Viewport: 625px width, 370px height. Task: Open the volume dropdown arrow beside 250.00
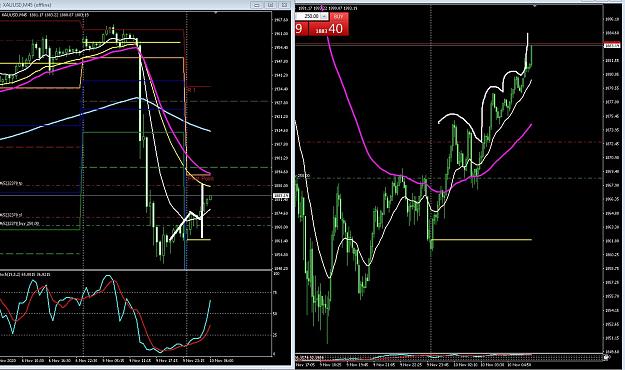pyautogui.click(x=324, y=16)
